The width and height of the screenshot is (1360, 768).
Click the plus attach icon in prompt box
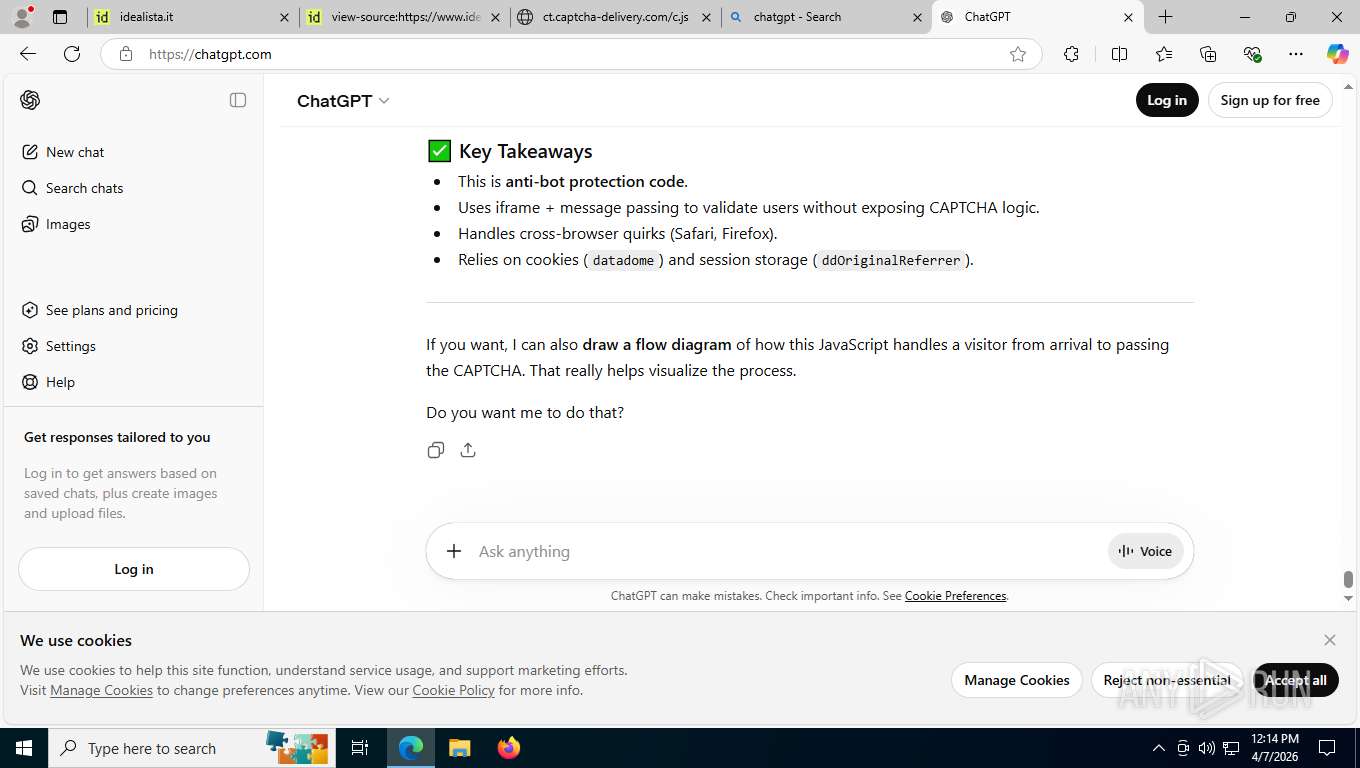point(454,551)
